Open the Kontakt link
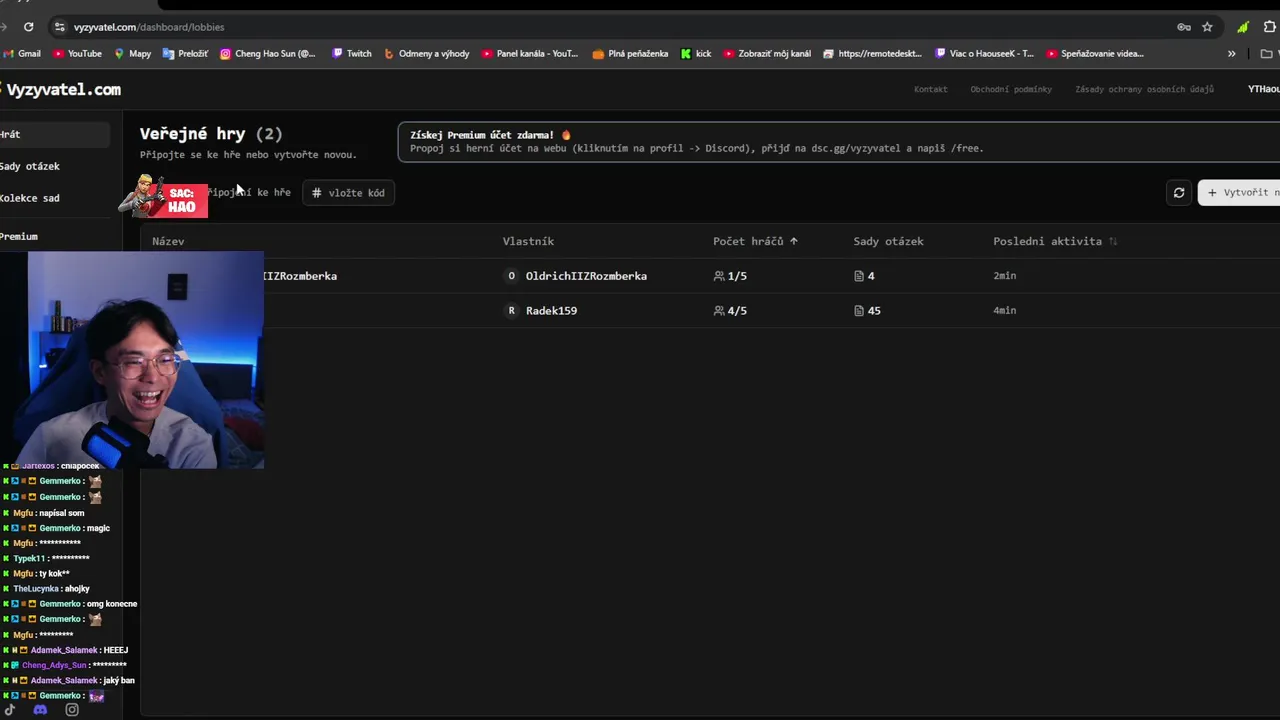 (x=930, y=89)
